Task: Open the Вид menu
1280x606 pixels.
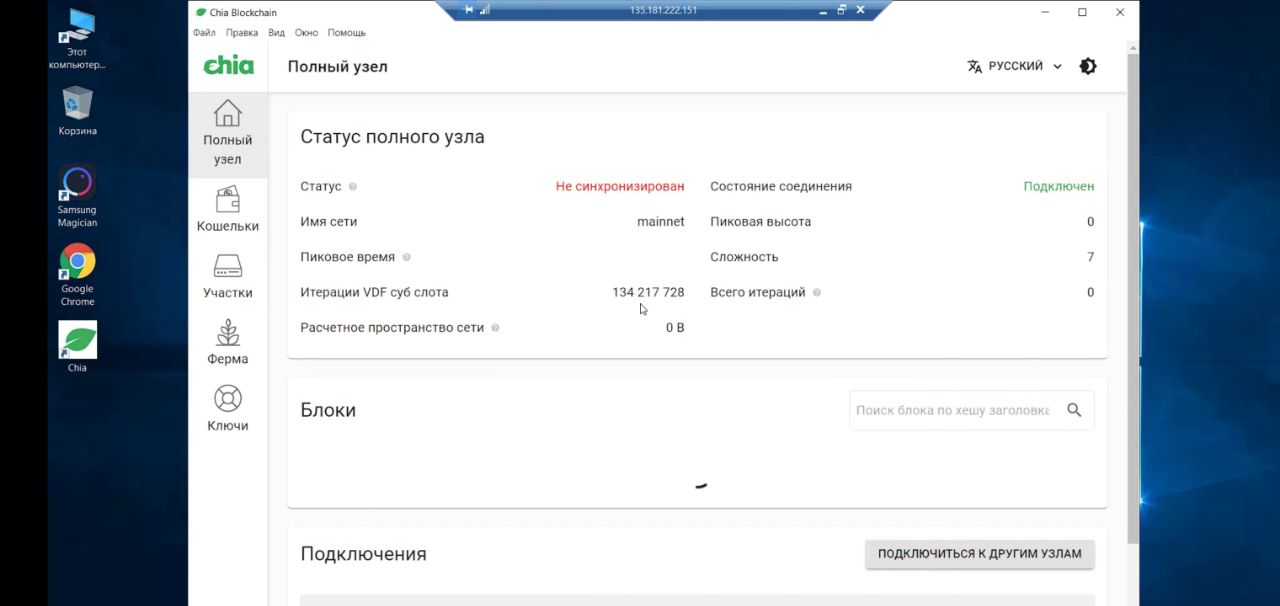Action: [276, 33]
